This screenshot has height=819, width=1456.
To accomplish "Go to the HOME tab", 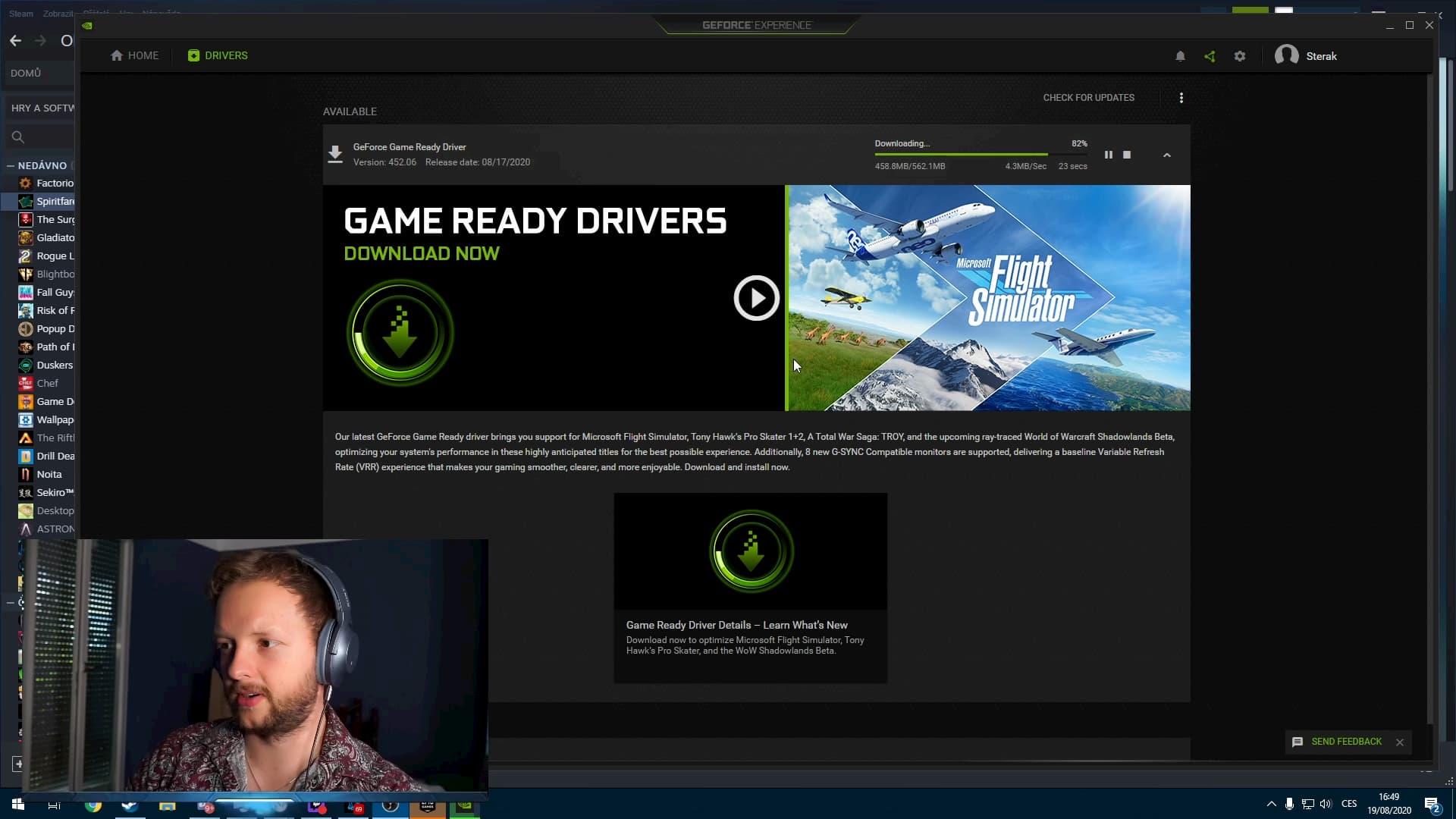I will [x=135, y=55].
